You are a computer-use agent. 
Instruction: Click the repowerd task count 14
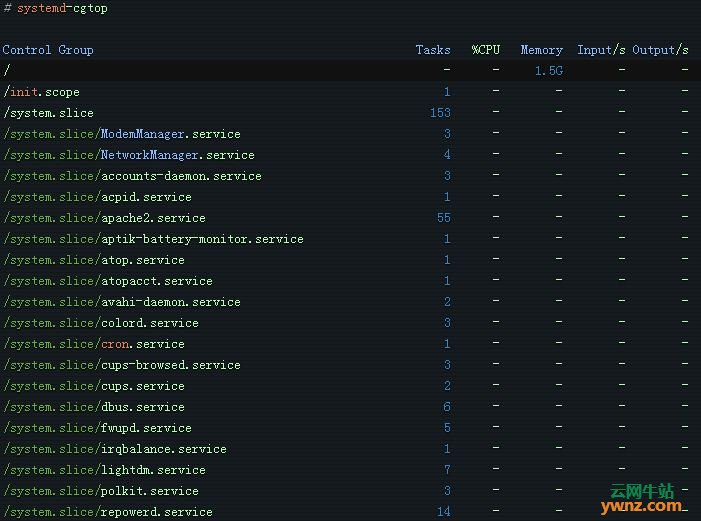[x=443, y=512]
